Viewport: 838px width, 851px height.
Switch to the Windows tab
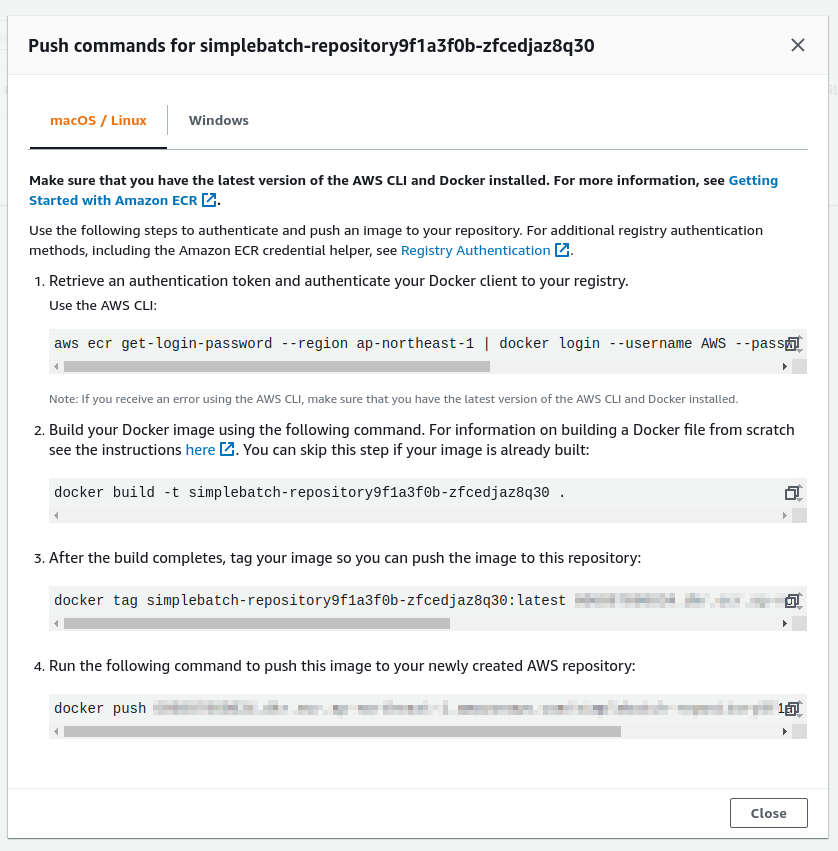tap(218, 121)
